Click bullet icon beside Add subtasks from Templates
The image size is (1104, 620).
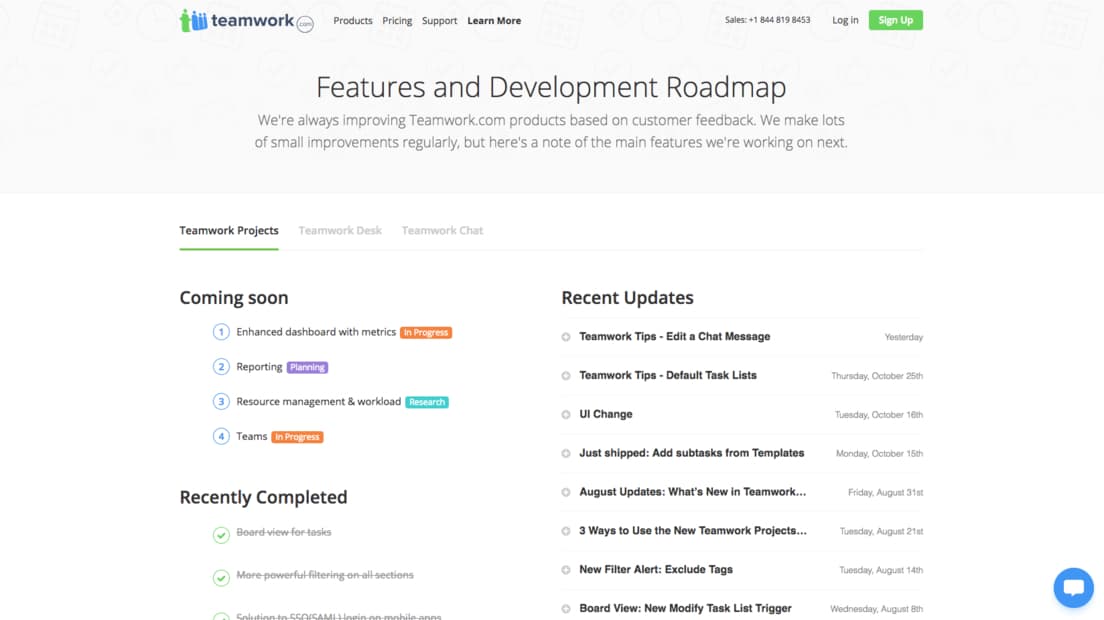click(565, 453)
